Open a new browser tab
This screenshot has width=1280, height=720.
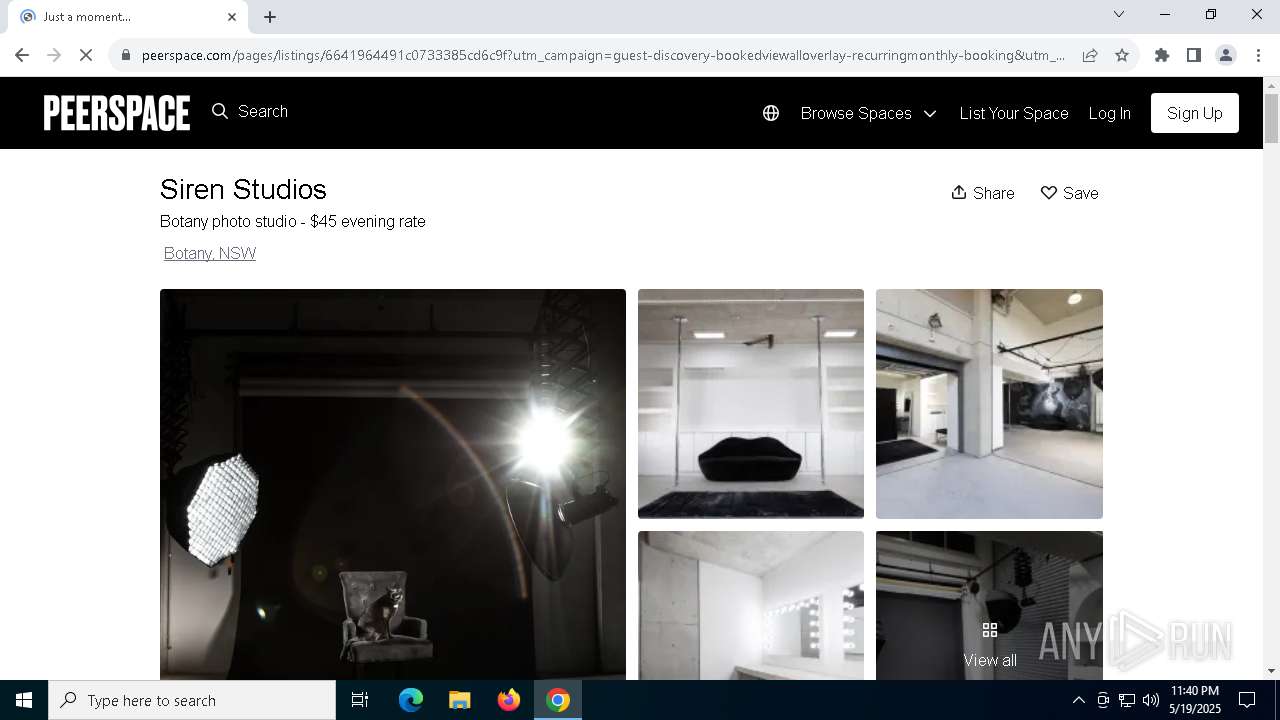tap(270, 16)
